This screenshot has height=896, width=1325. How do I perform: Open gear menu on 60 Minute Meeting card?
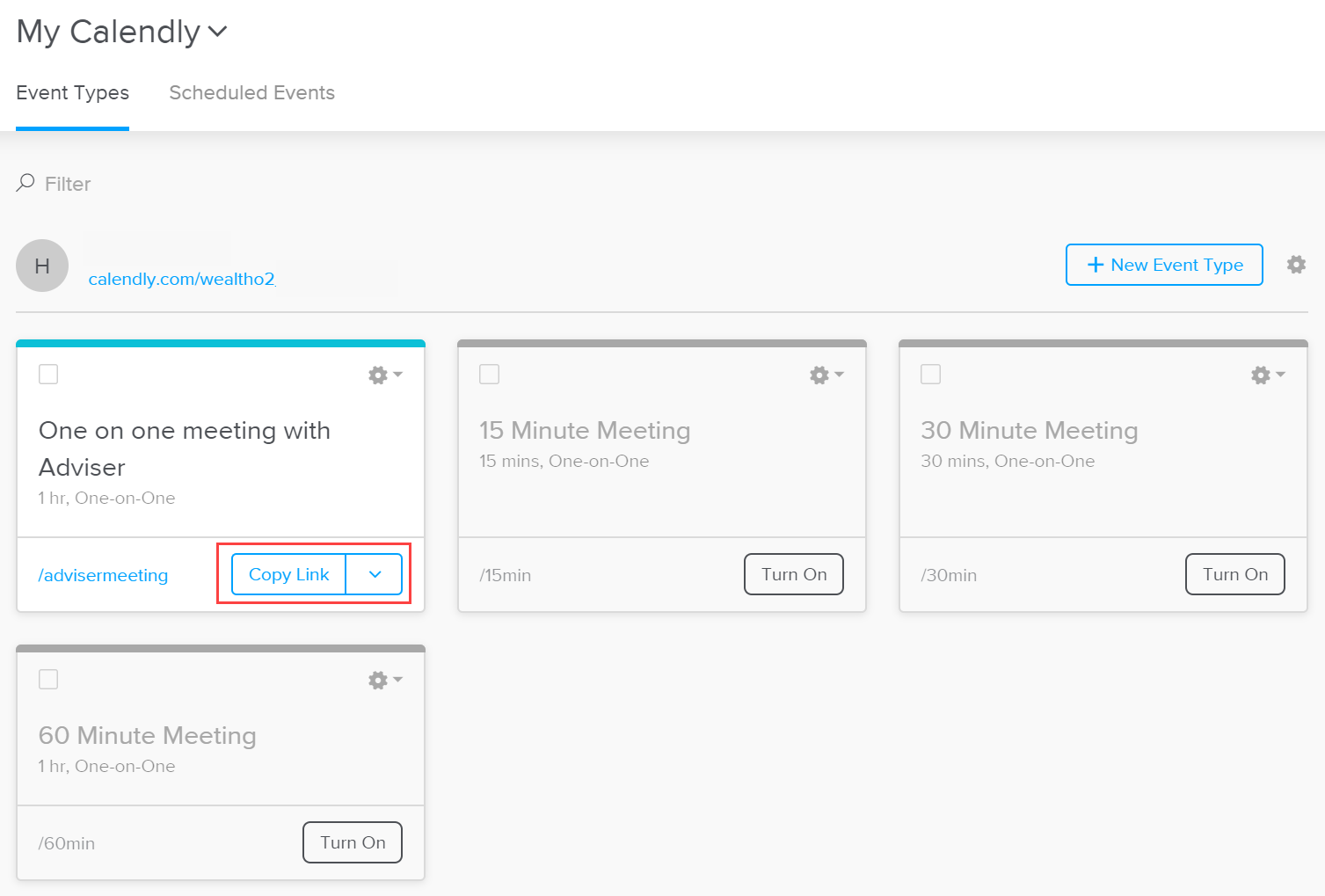385,681
